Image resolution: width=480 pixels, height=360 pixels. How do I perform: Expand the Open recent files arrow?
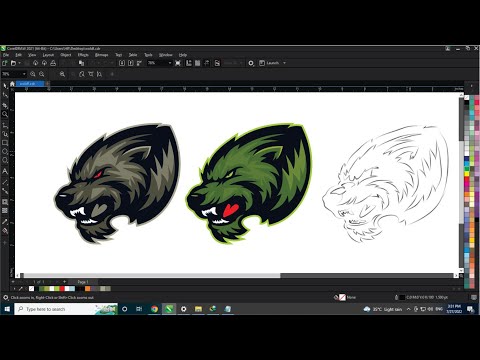19,63
